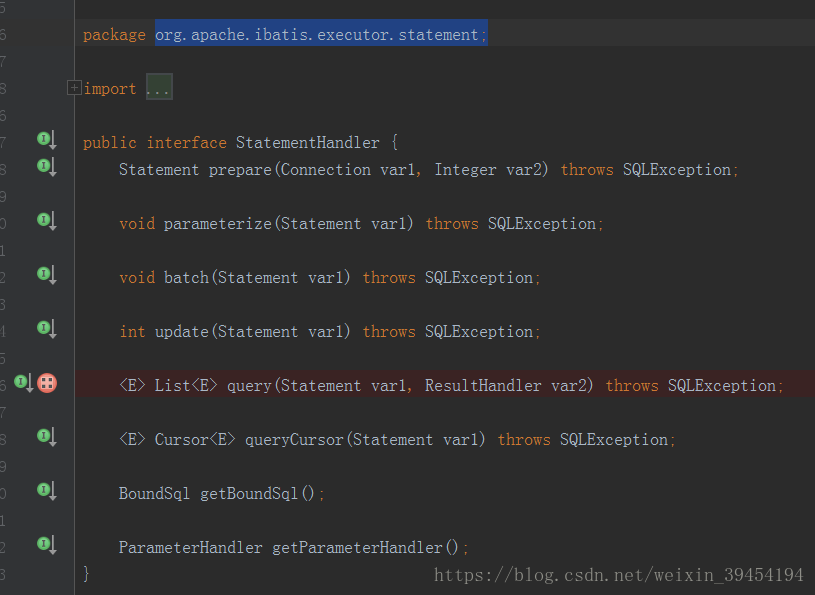
Task: Click the 'parameterize' method name
Action: pos(218,224)
